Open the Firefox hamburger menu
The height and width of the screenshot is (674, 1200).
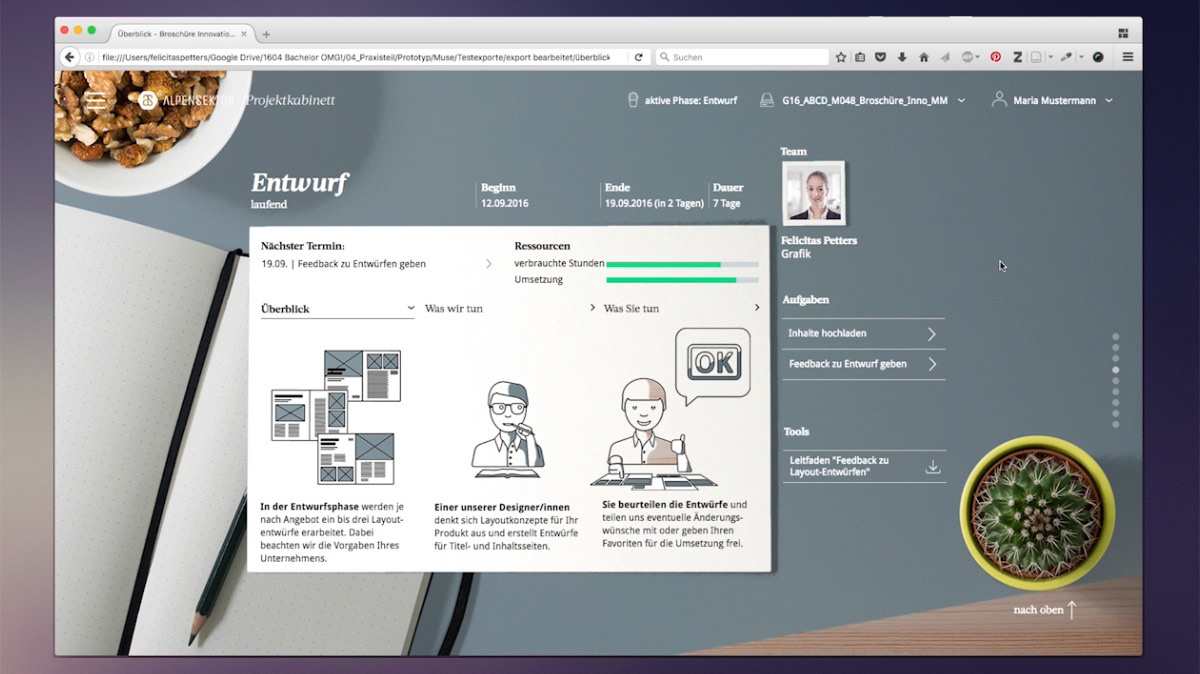coord(1128,57)
